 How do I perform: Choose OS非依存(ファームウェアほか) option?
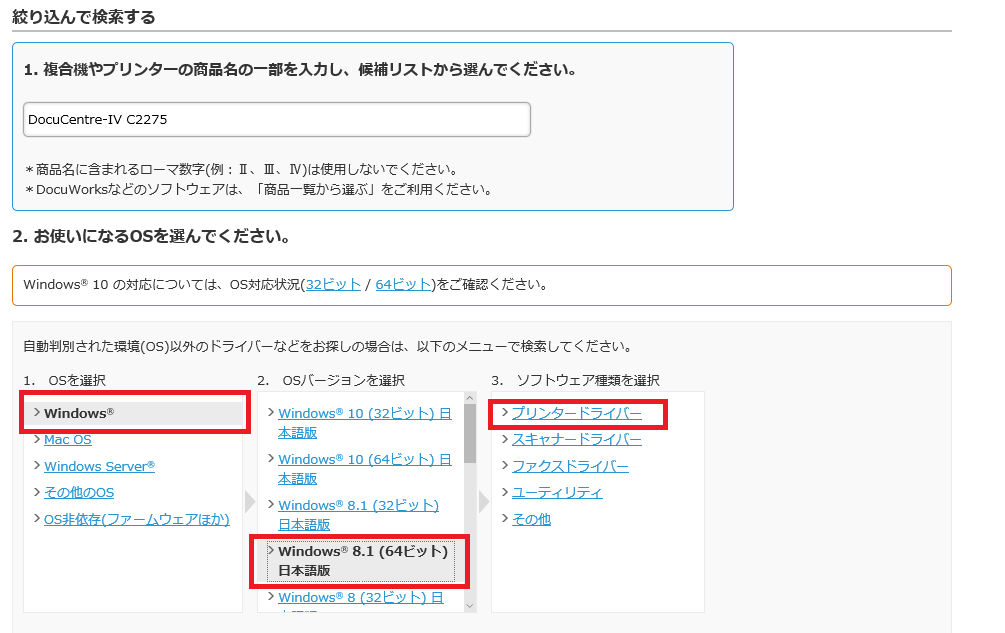[x=136, y=519]
